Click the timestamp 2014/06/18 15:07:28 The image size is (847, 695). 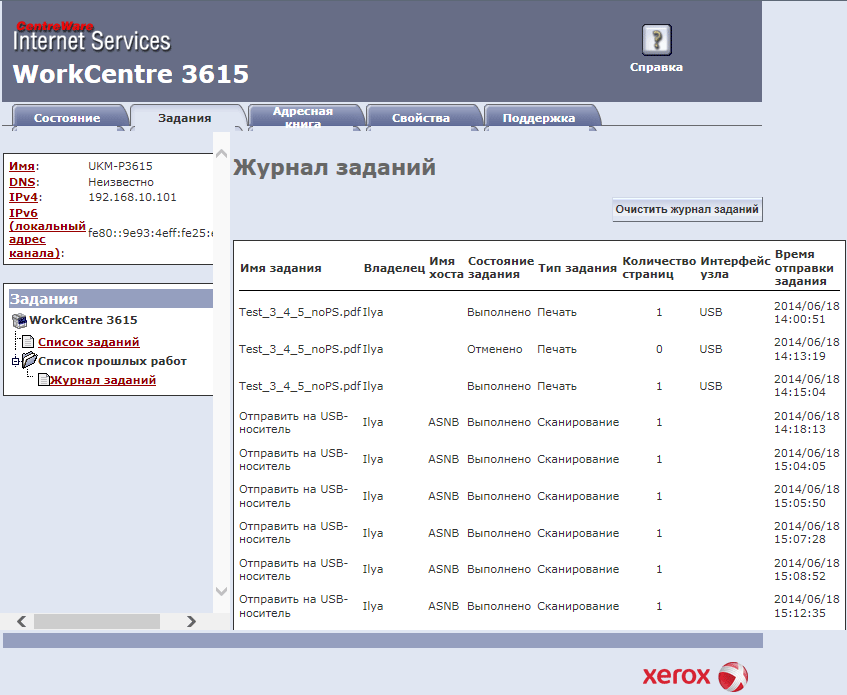point(806,532)
